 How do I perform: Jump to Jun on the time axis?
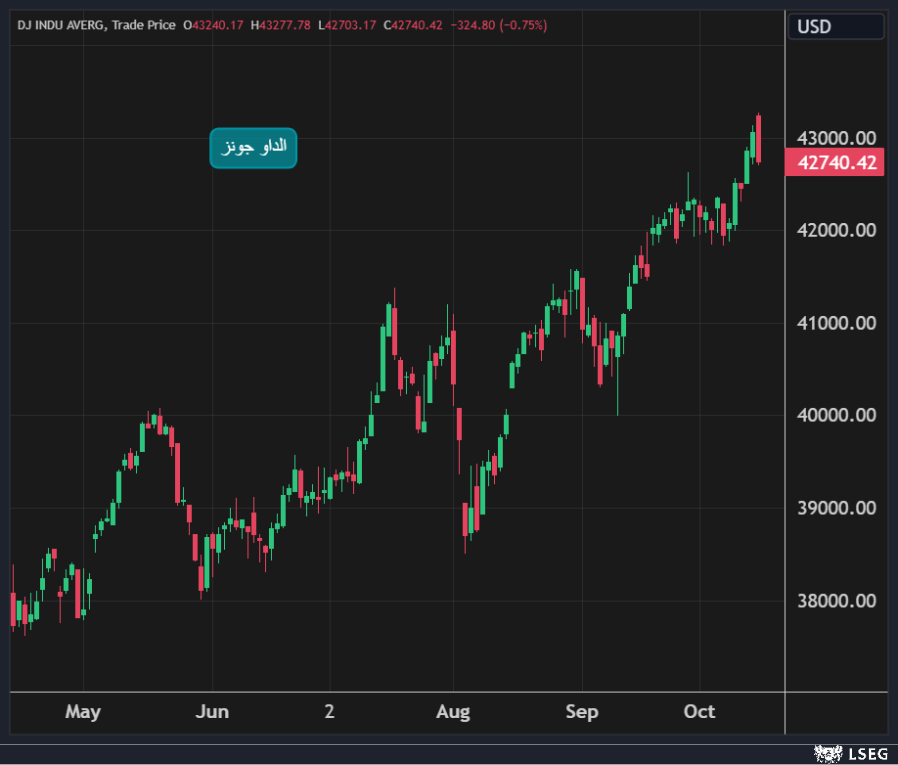[212, 712]
